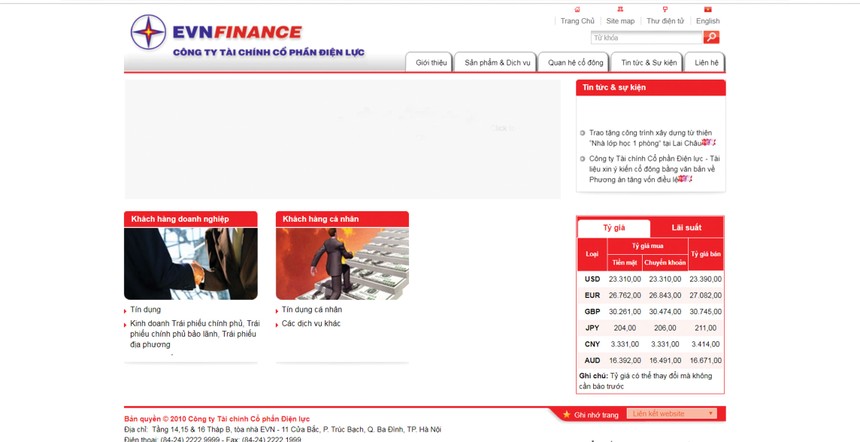Click the Khách hàng doanh nghiệp handshake image
This screenshot has height=442, width=860.
tap(190, 264)
